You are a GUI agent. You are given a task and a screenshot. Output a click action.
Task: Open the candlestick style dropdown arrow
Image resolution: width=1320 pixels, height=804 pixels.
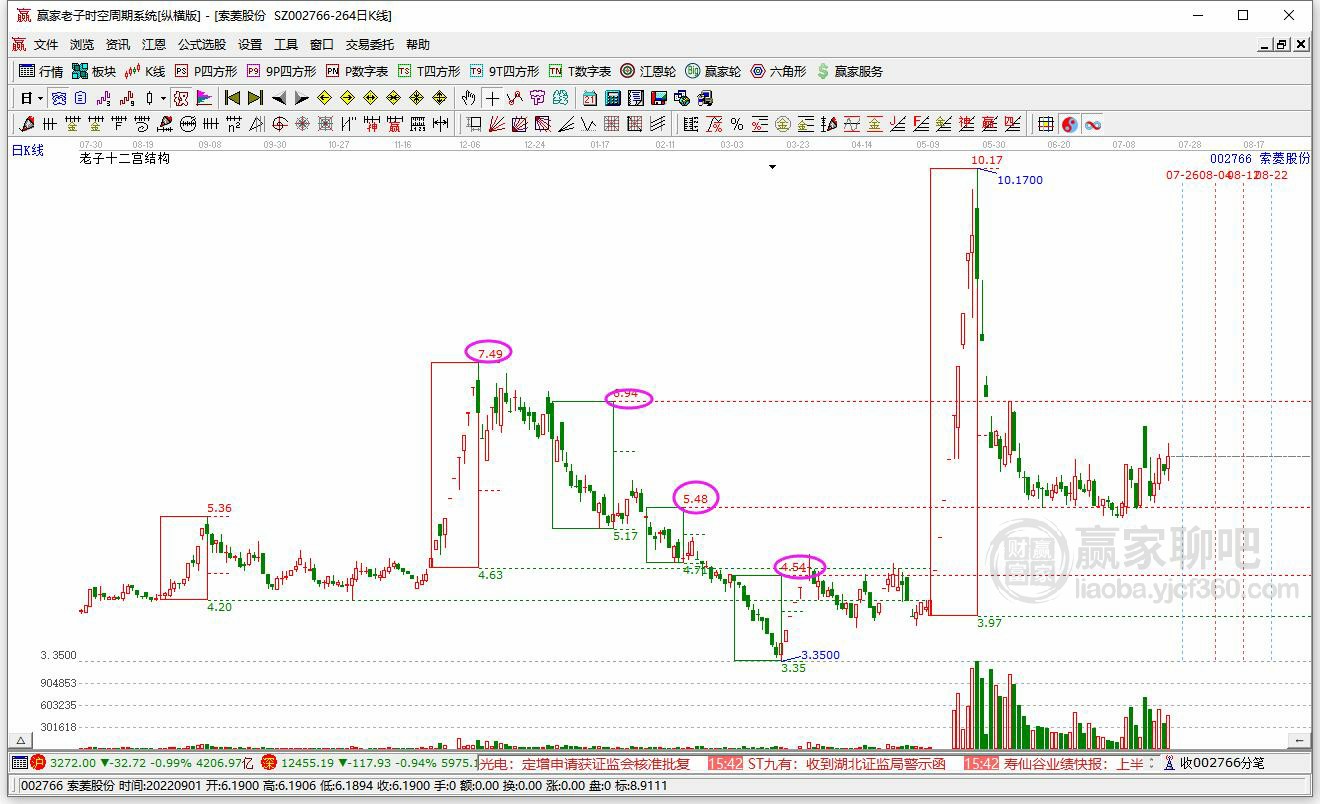click(163, 98)
